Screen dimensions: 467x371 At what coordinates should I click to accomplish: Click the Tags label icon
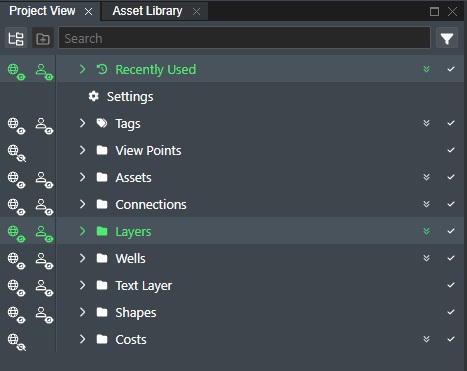click(x=102, y=123)
